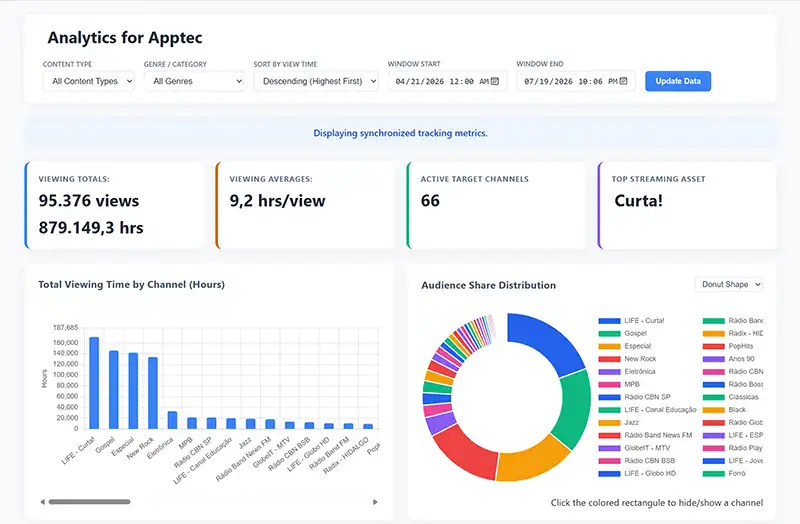This screenshot has width=800, height=524.
Task: Click the 'Audience Share Distribution' chart title
Action: click(x=488, y=285)
